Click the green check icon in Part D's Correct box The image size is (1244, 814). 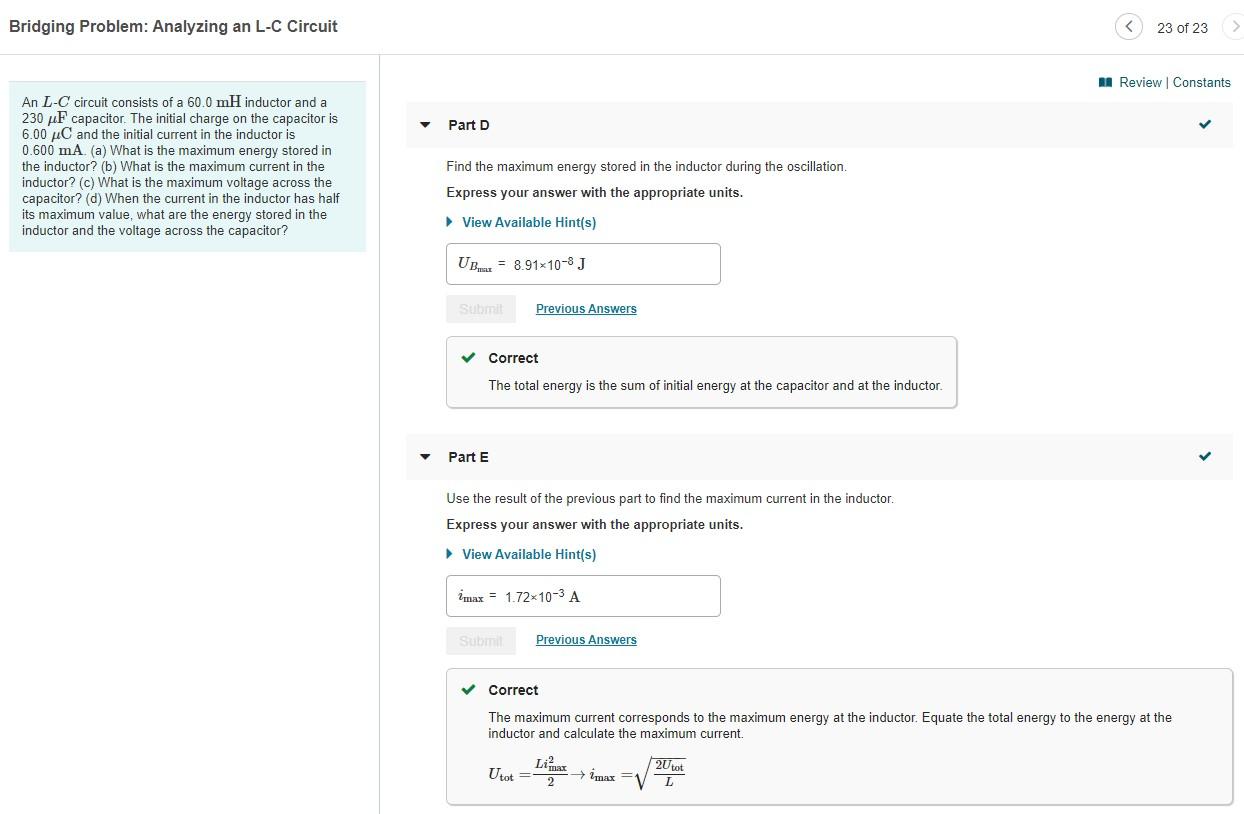click(x=468, y=357)
